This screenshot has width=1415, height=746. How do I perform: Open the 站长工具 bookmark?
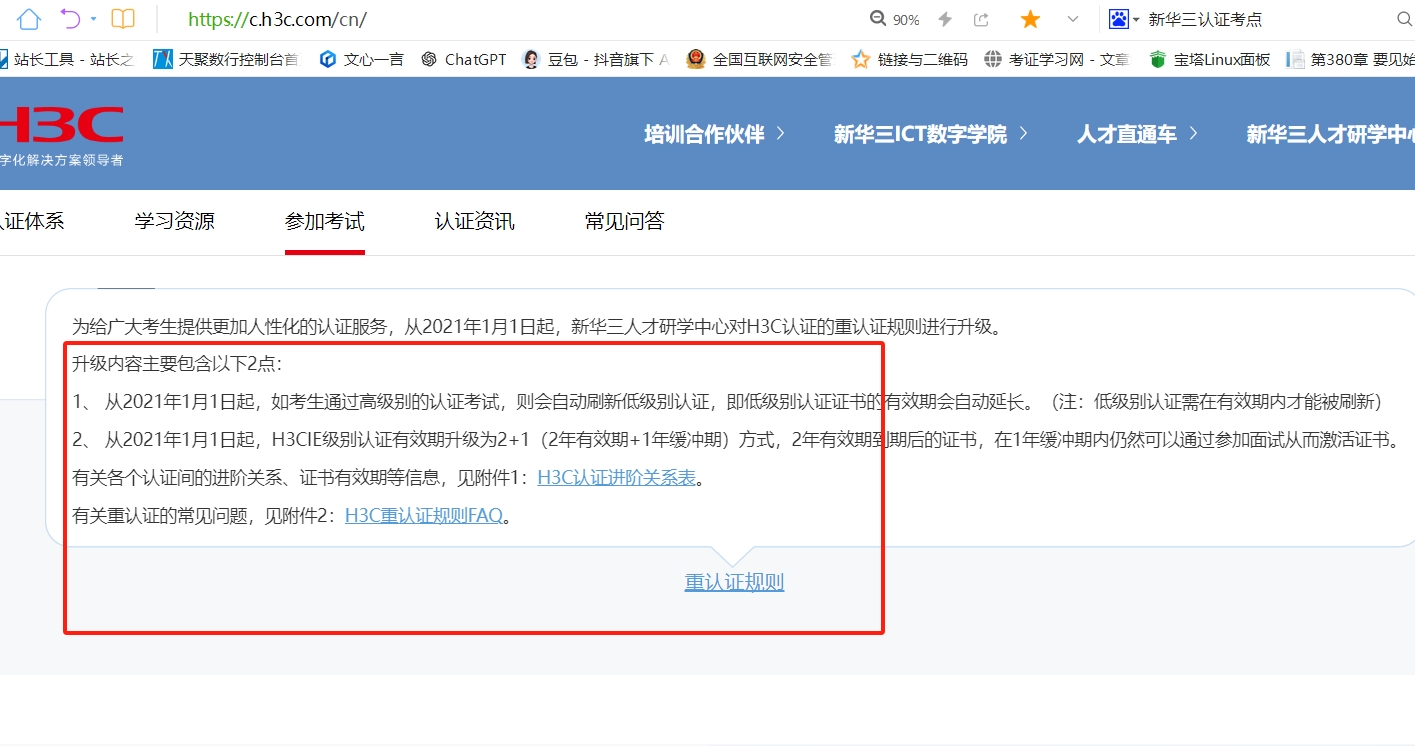click(x=66, y=60)
